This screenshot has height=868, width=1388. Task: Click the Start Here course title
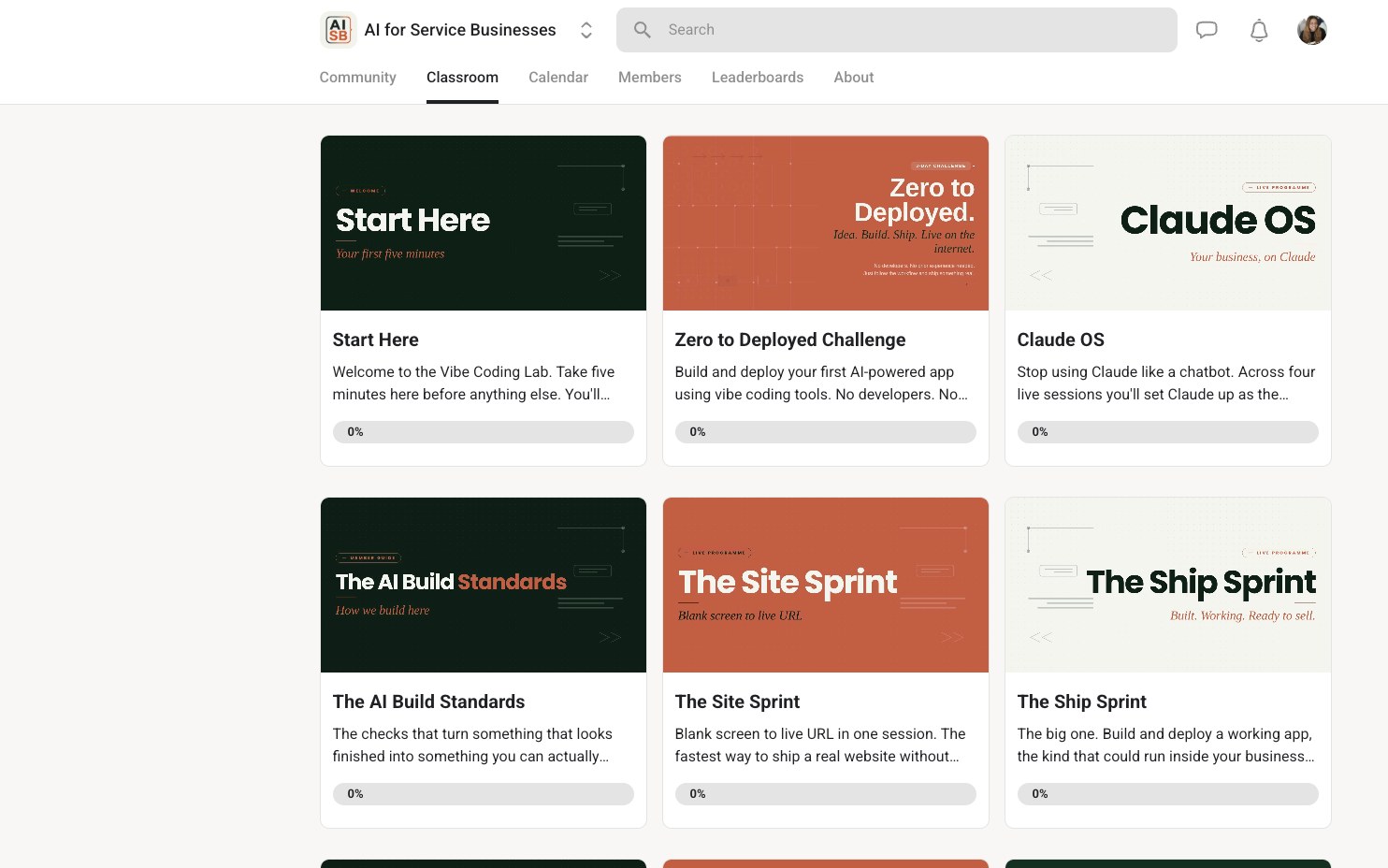point(376,340)
